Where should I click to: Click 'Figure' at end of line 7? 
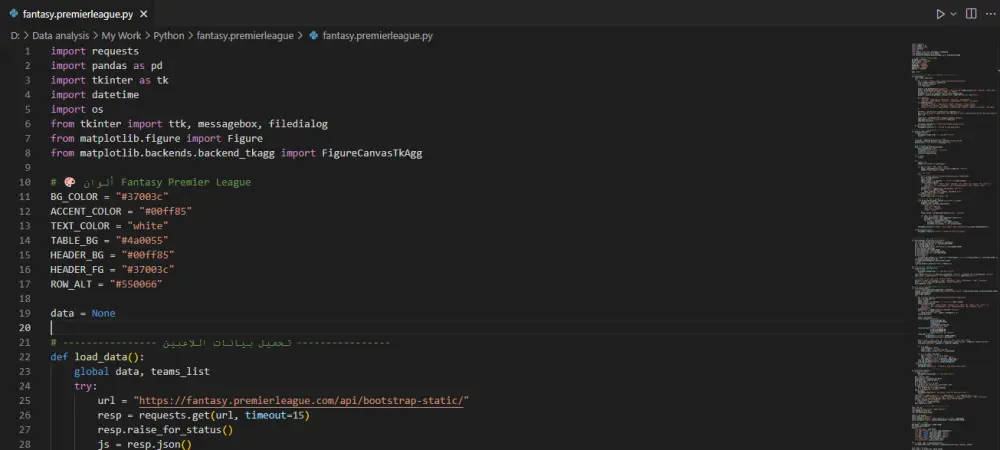(245, 138)
